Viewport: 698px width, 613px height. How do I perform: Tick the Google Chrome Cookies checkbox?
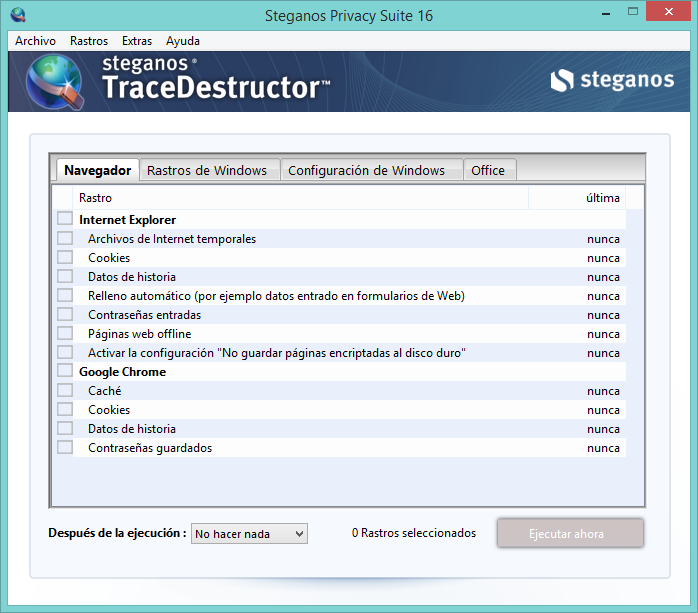65,409
